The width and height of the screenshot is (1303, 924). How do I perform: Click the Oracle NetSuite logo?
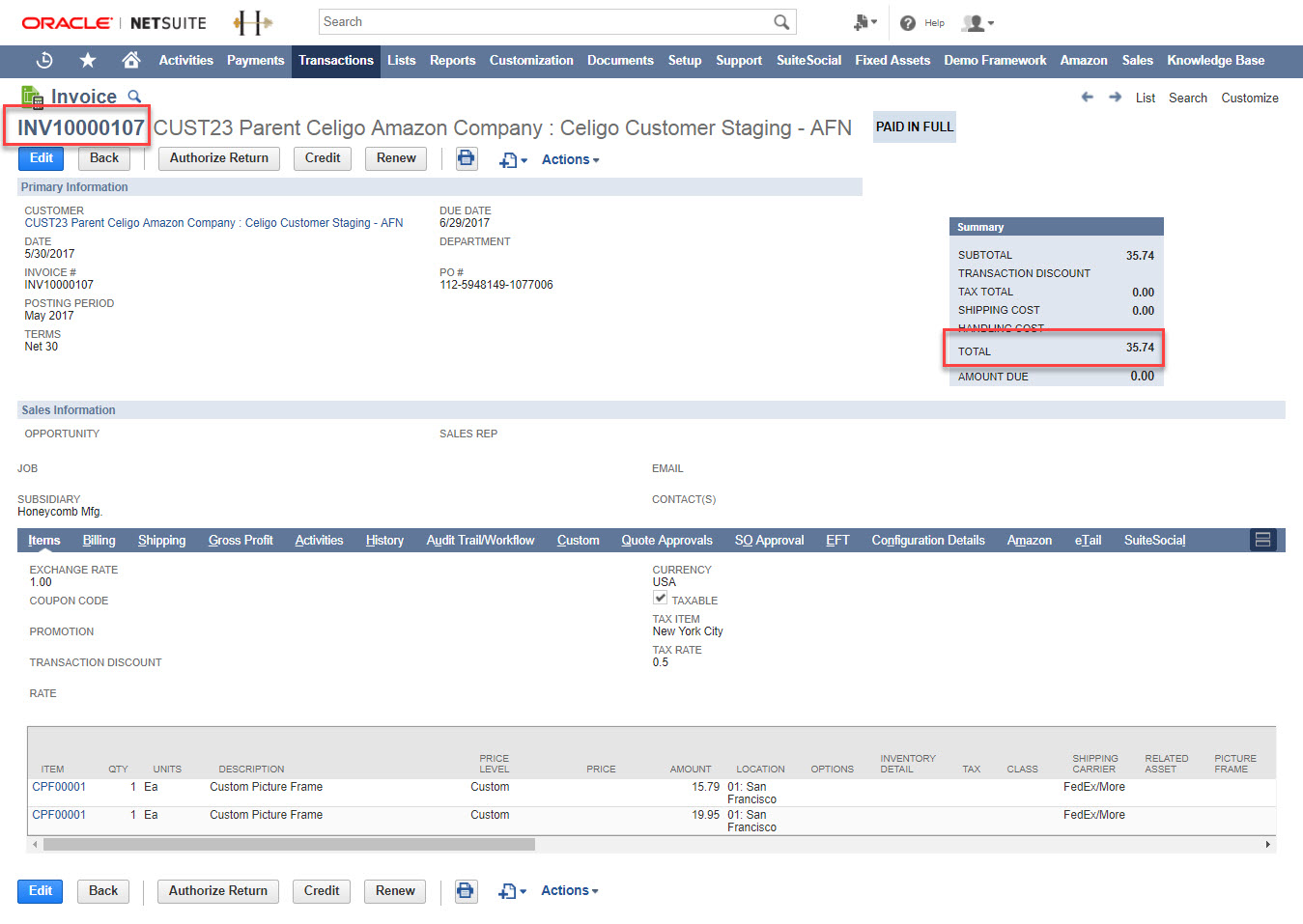(x=114, y=22)
